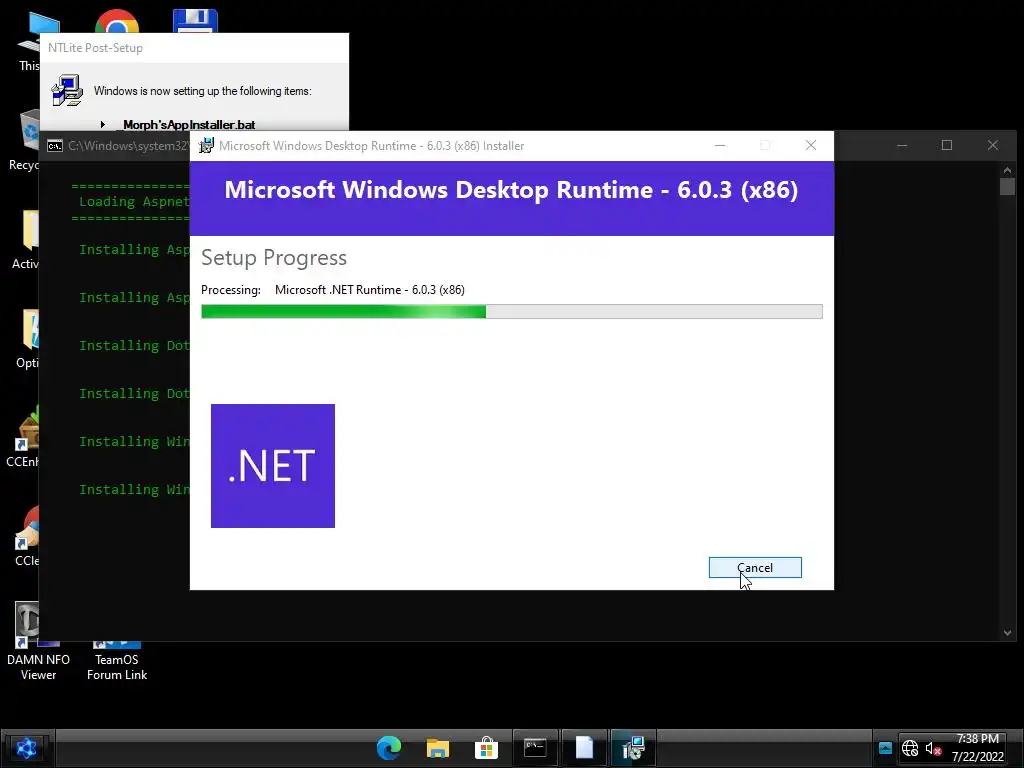Image resolution: width=1024 pixels, height=768 pixels.
Task: Click the command prompt title bar icon
Action: click(x=55, y=146)
